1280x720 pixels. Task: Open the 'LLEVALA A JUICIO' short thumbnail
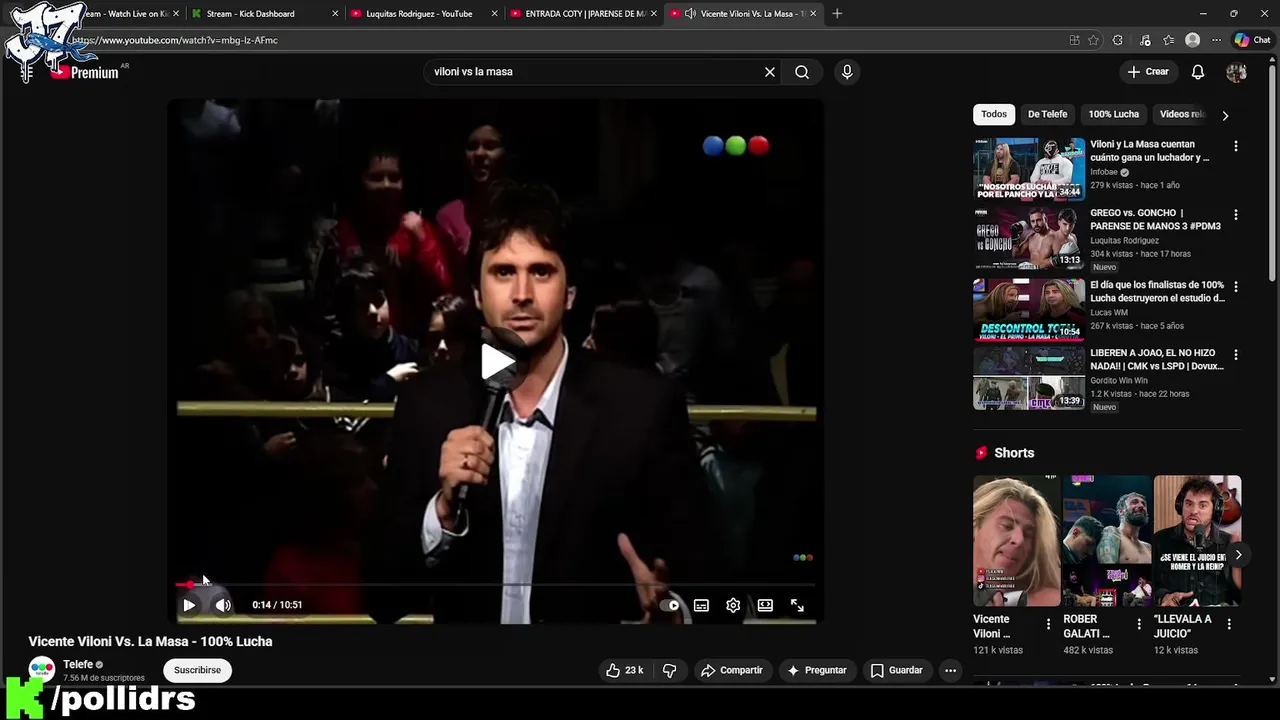tap(1197, 541)
